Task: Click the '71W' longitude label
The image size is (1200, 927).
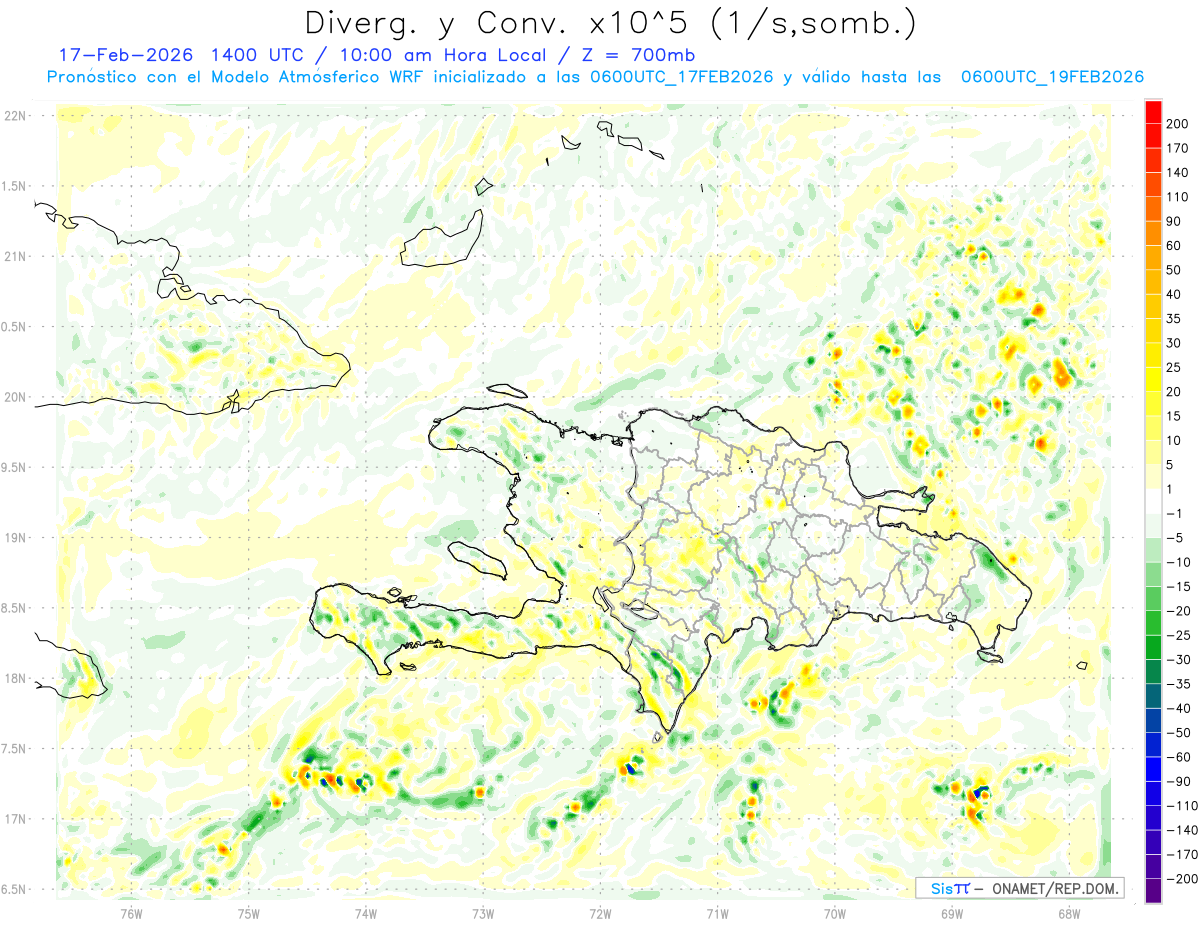Action: click(717, 912)
